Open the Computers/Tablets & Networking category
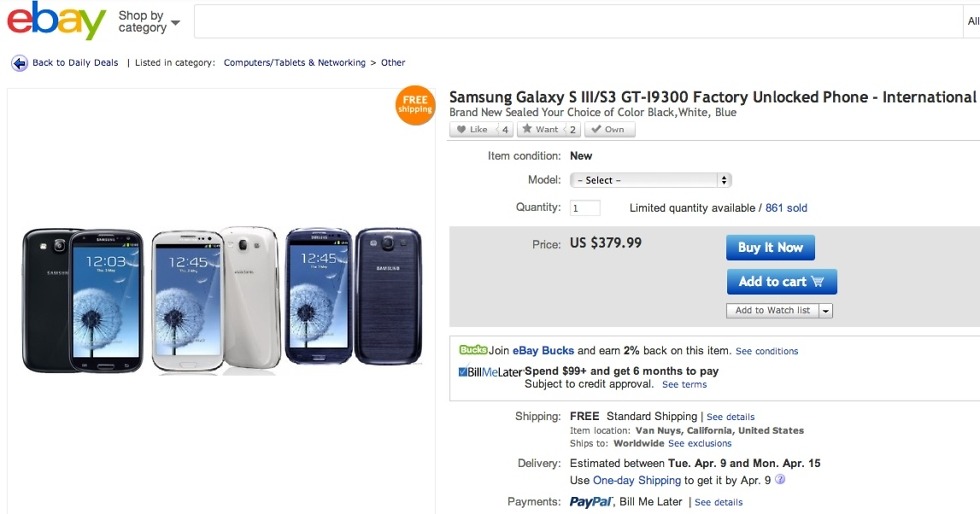The height and width of the screenshot is (514, 980). click(294, 63)
